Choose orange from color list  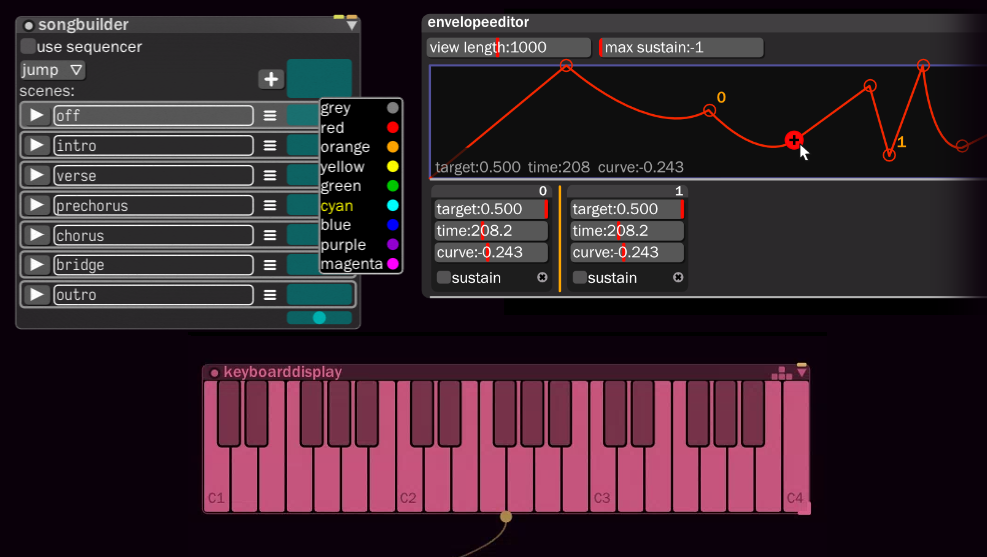360,147
